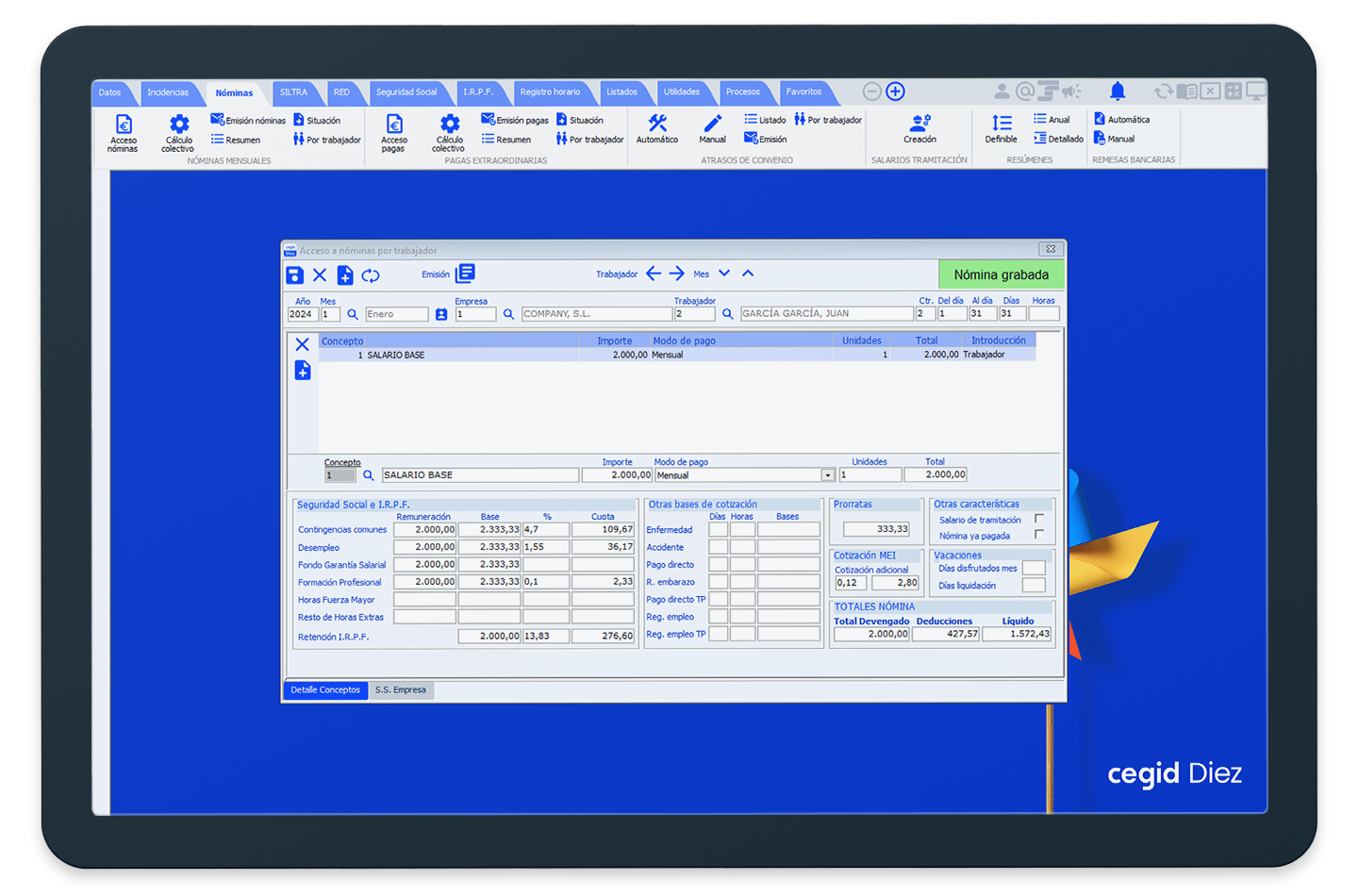Go to the next Trabajador arrow
Viewport: 1358px width, 896px height.
(677, 274)
